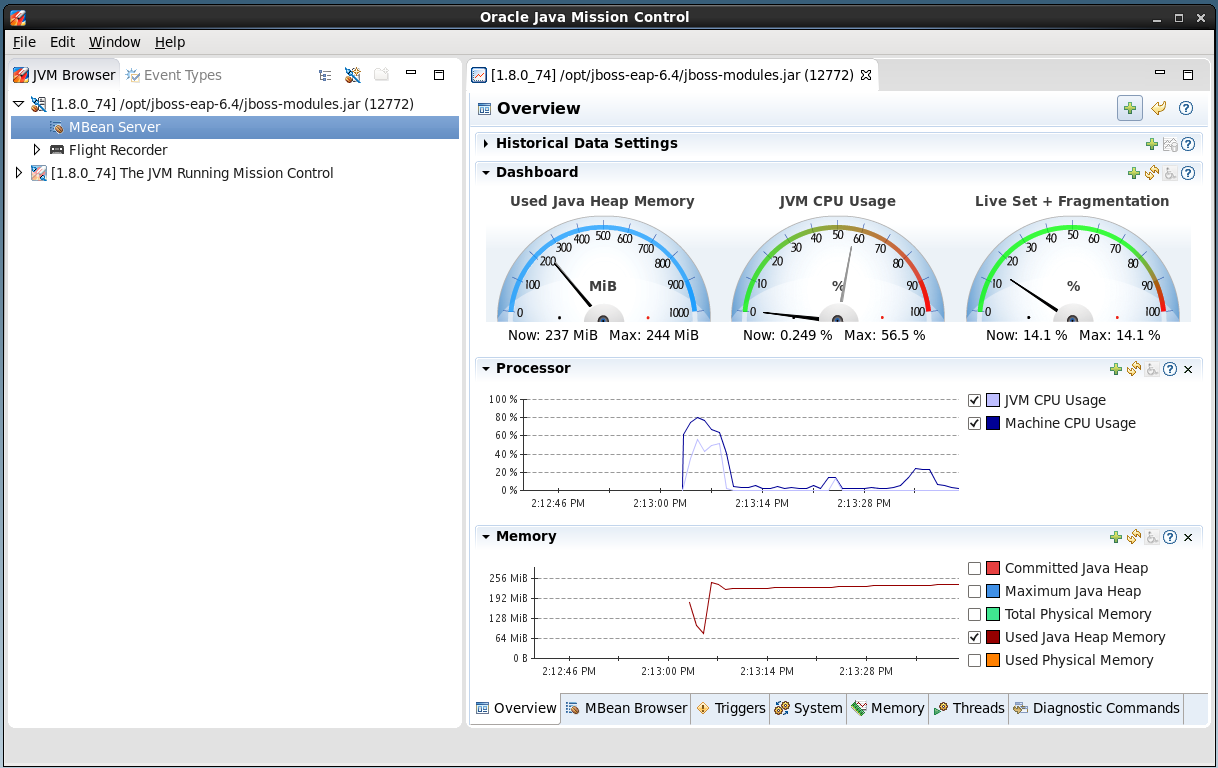The width and height of the screenshot is (1218, 768).
Task: Click 'Now: 237 MiB' heap value text
Action: (552, 336)
